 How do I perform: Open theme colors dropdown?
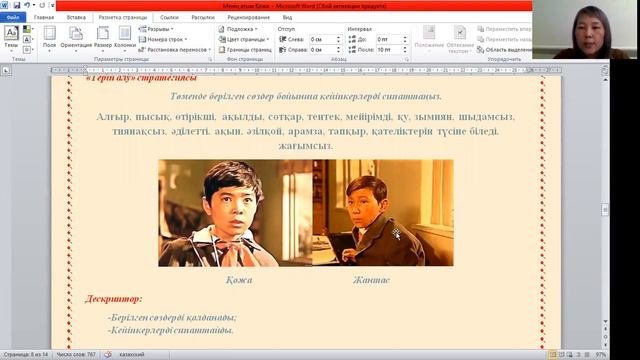click(28, 29)
